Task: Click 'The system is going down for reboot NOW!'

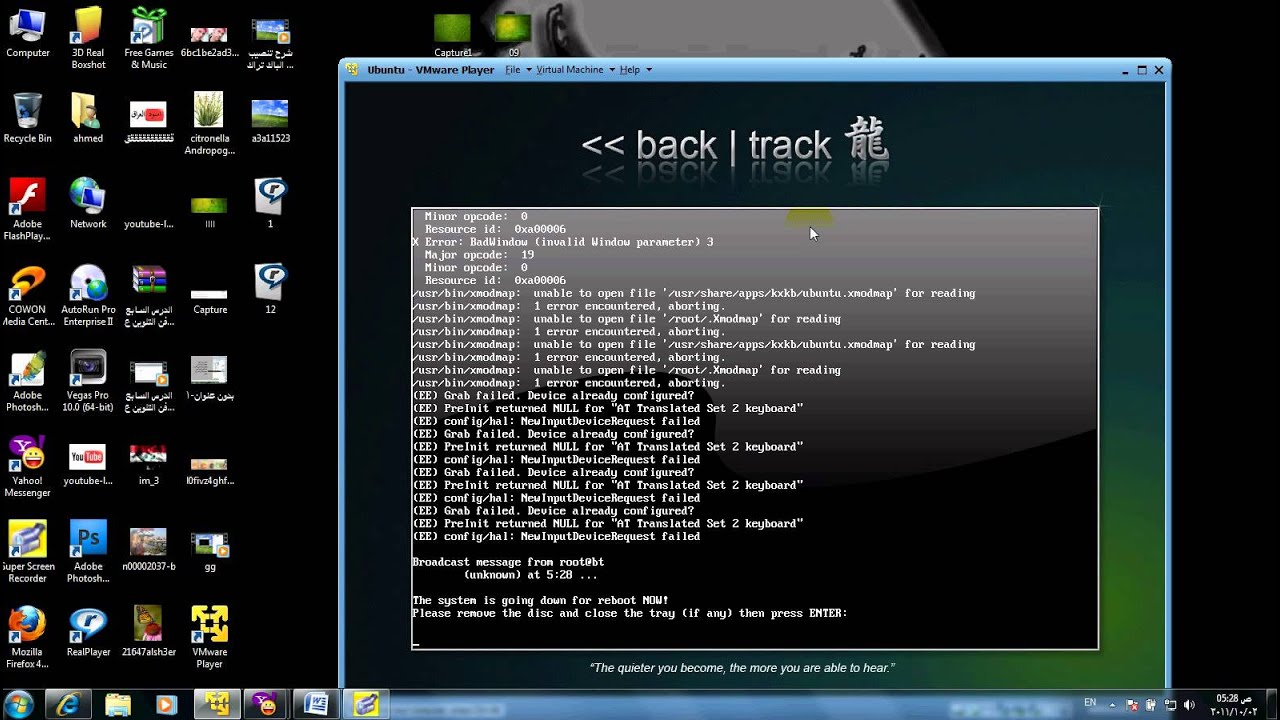Action: (x=540, y=600)
